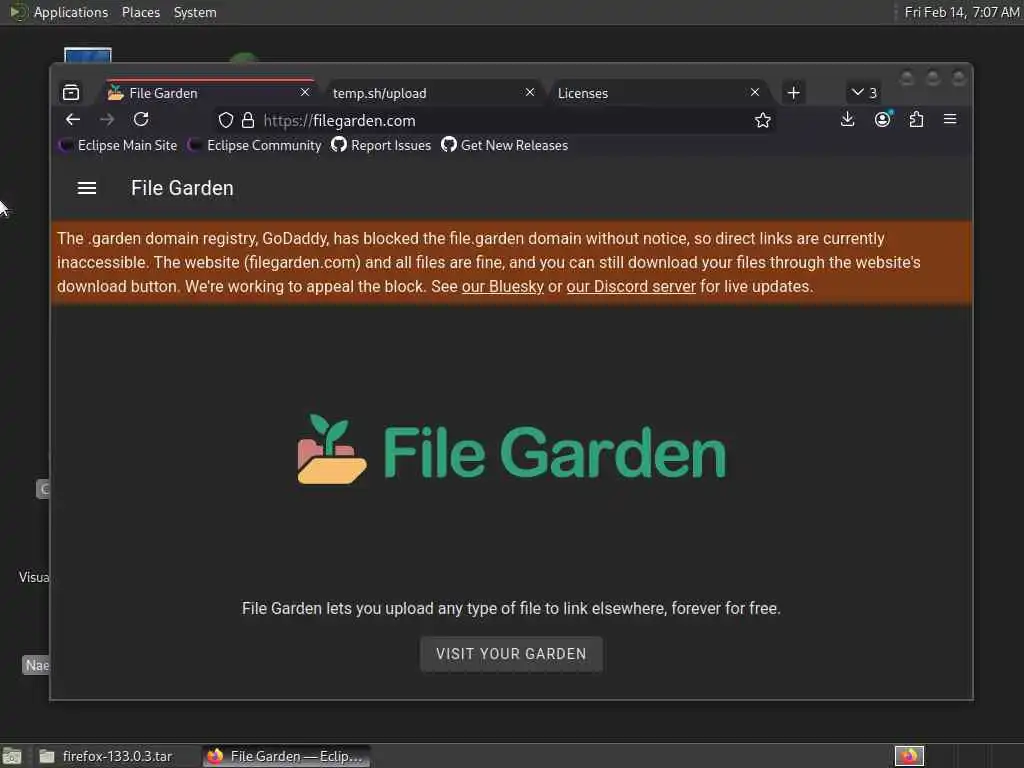This screenshot has width=1024, height=768.
Task: Click the Firefox View icon left of the tabs
Action: pyautogui.click(x=71, y=93)
